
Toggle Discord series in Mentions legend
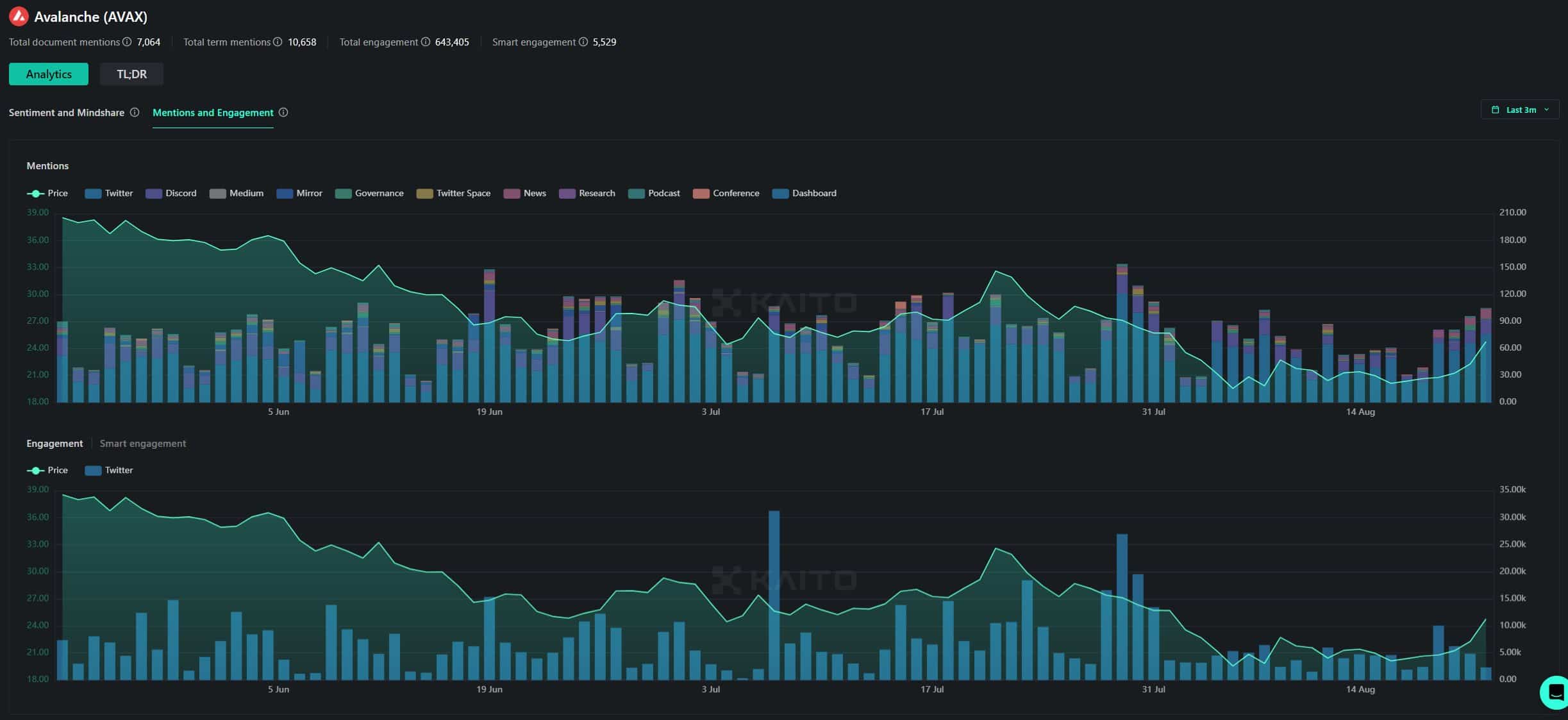171,193
